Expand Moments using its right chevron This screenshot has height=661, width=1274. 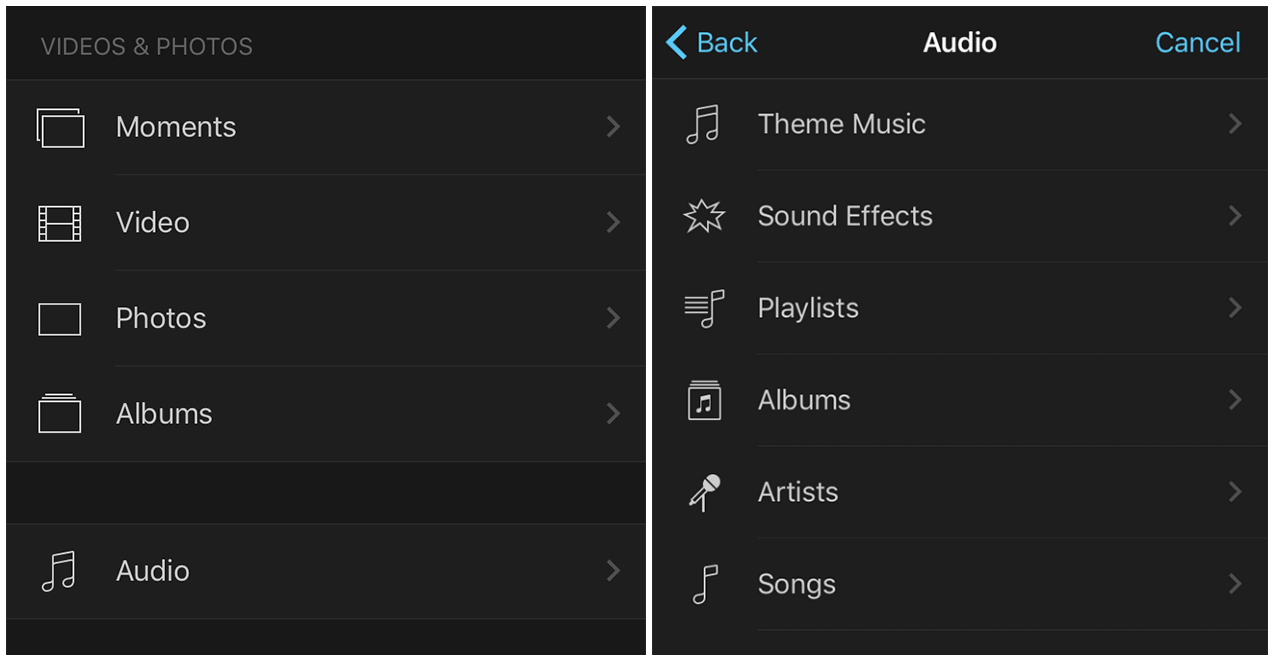[x=613, y=127]
